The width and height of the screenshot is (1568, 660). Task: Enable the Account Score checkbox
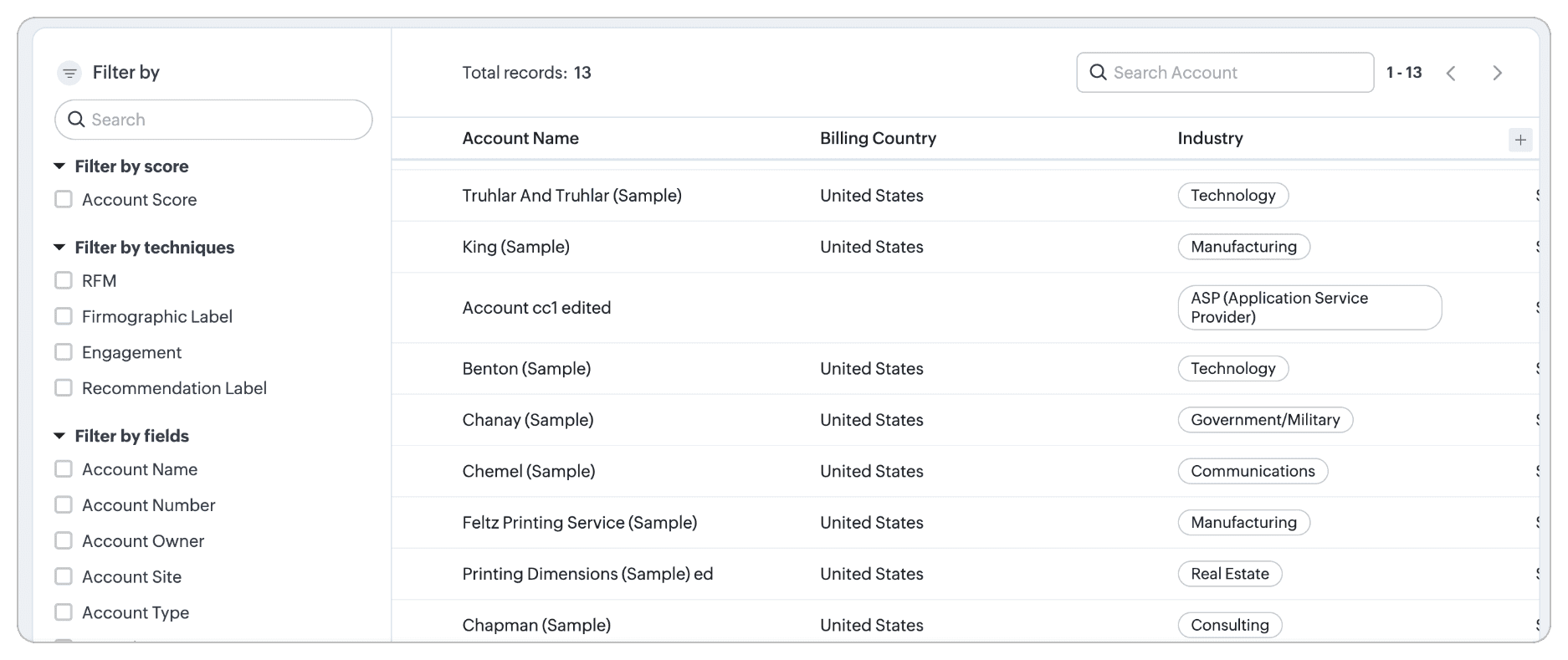click(x=64, y=200)
